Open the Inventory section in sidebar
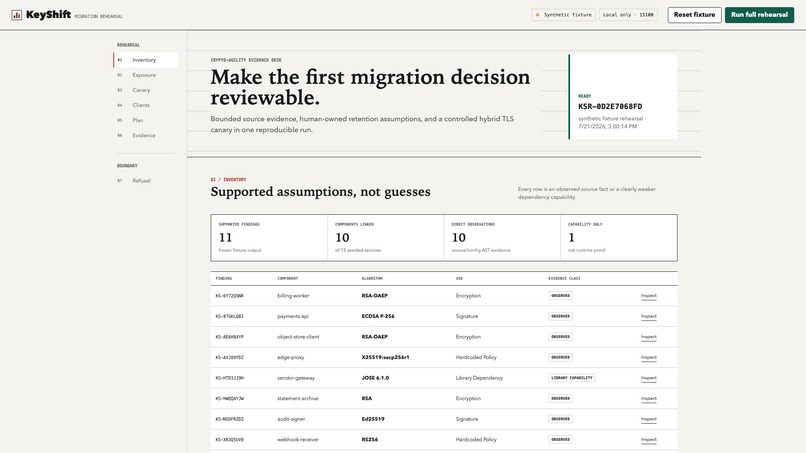This screenshot has height=453, width=806. tap(146, 60)
